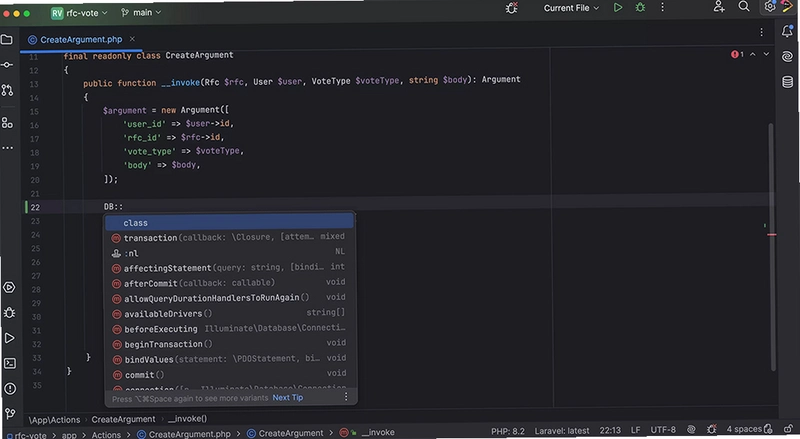Open the Notifications bell panel

point(787,32)
